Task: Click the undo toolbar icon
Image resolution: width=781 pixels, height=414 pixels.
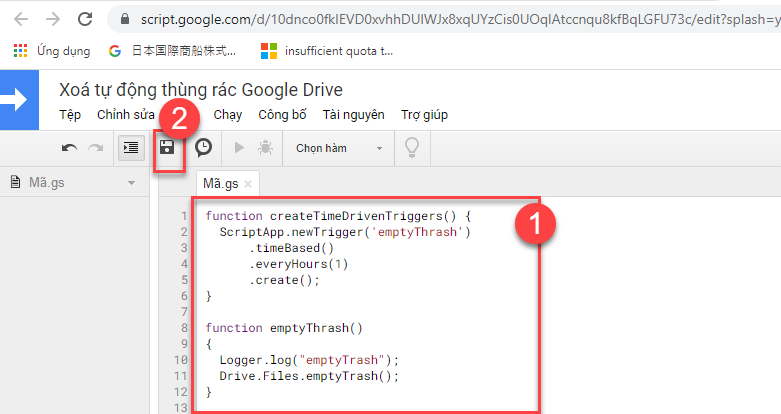Action: [69, 148]
